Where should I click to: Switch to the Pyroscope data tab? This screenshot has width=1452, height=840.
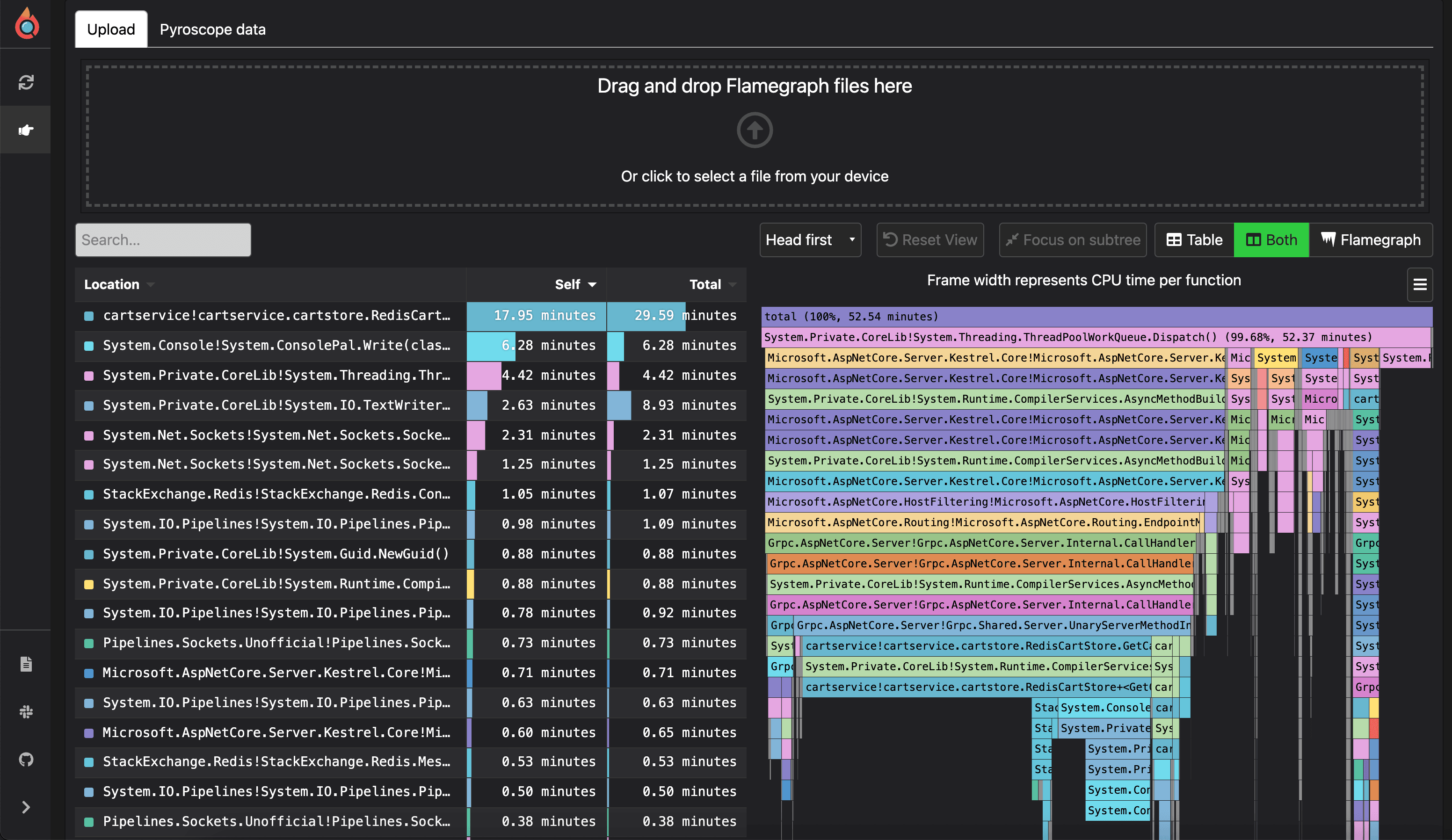click(x=213, y=29)
